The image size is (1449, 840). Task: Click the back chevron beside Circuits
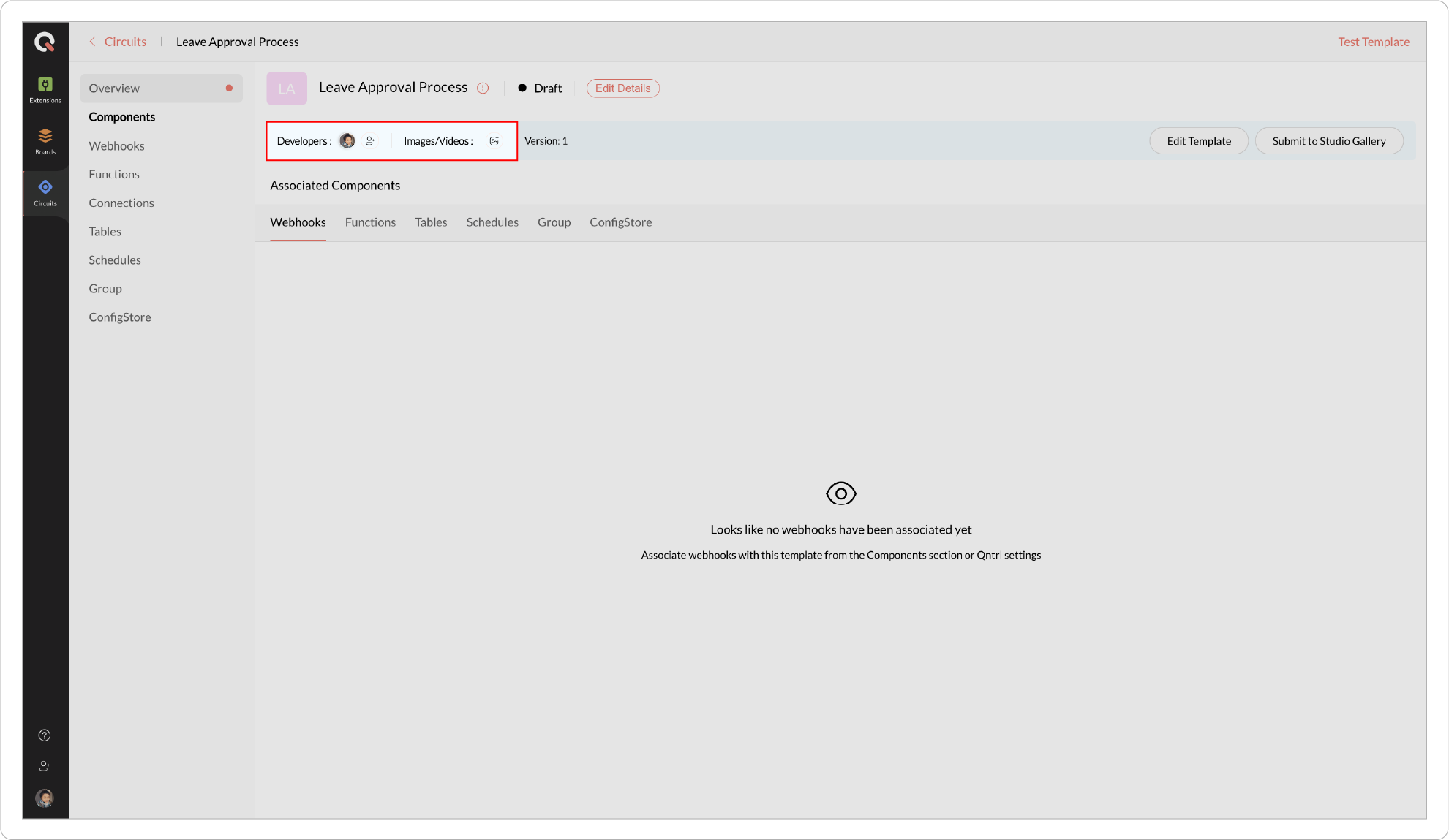92,42
